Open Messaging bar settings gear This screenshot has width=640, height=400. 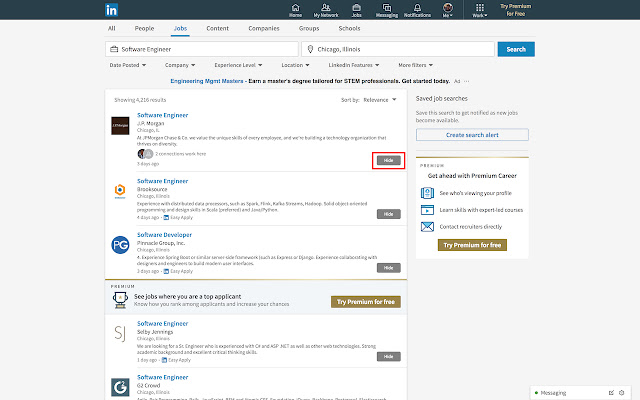[622, 393]
